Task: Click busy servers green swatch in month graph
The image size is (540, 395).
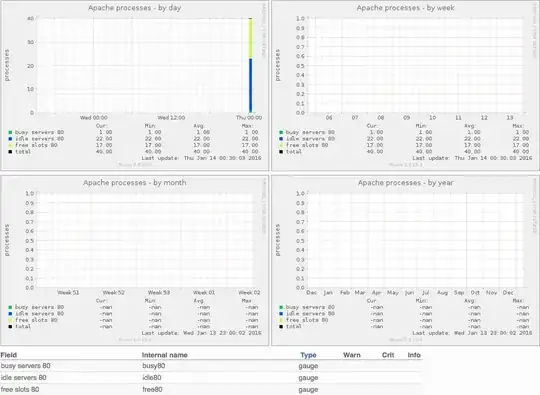Action: pyautogui.click(x=10, y=307)
